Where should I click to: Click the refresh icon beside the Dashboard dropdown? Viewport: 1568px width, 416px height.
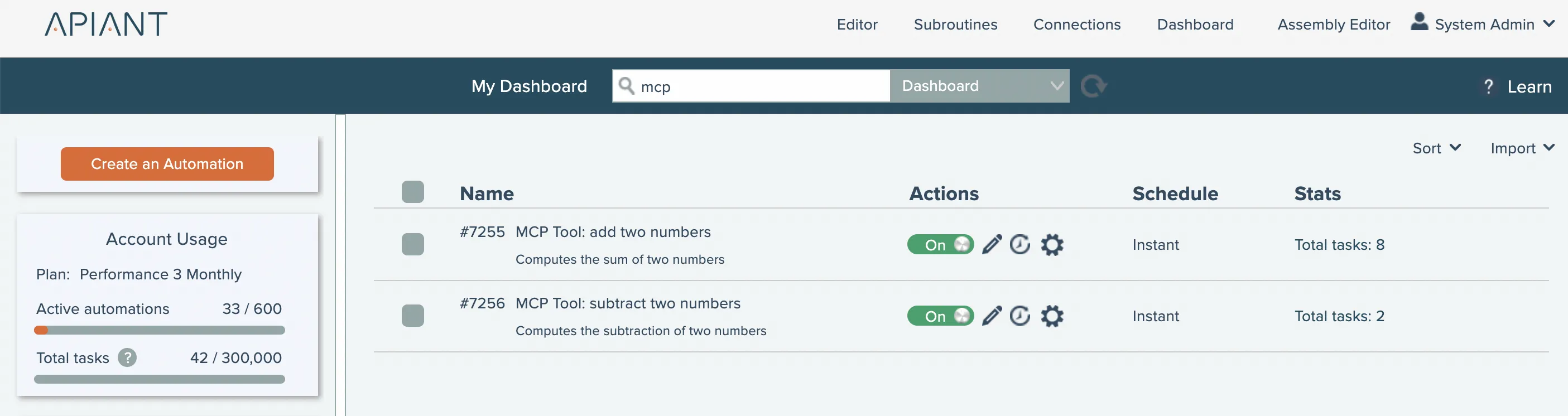1093,86
